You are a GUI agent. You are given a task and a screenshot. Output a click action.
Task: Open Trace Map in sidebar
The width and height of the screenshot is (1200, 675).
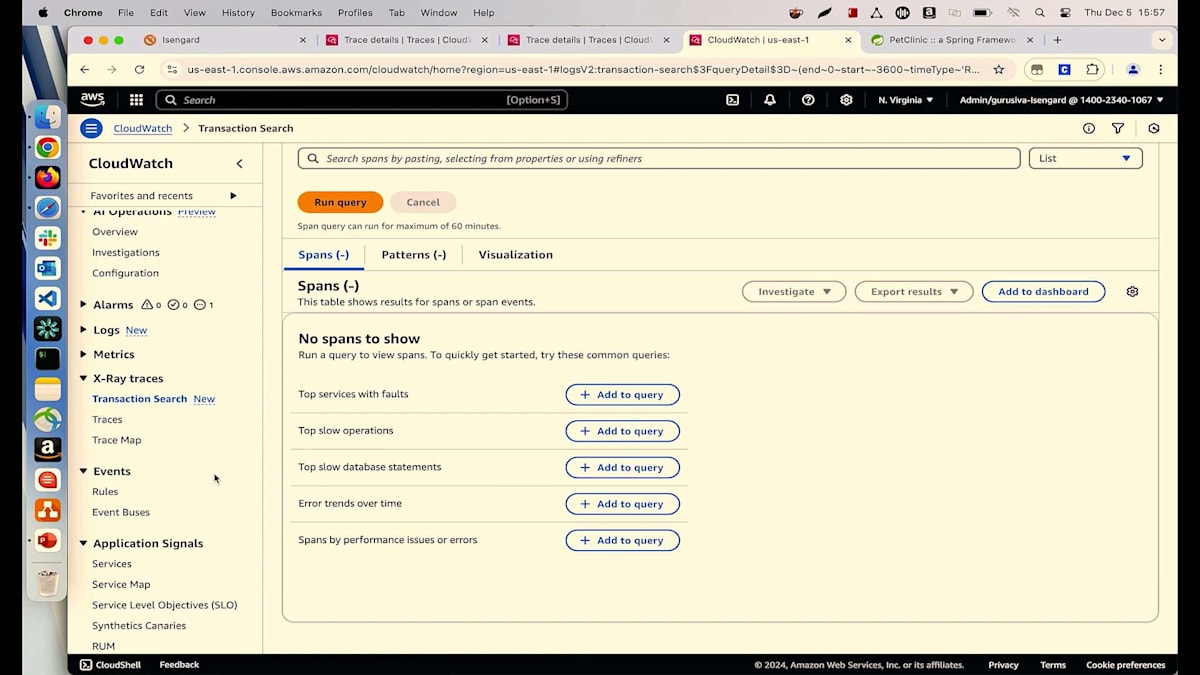(x=116, y=440)
